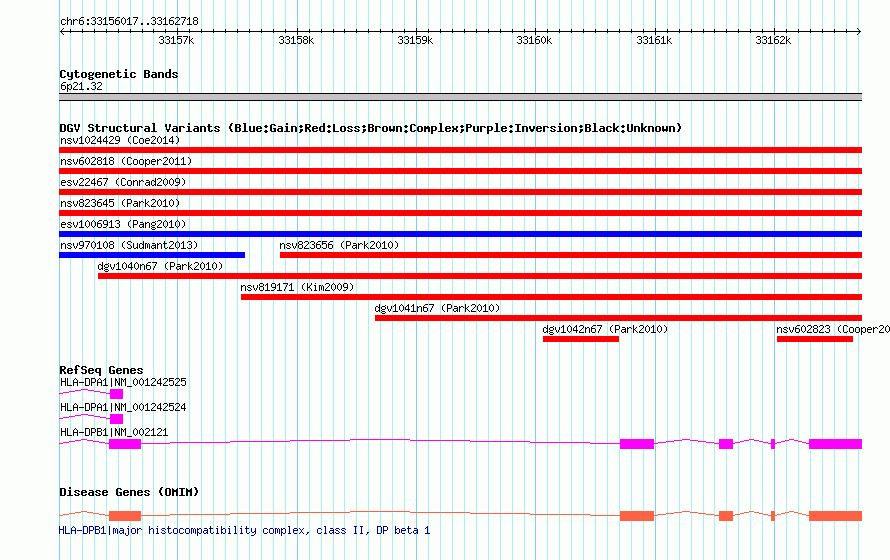Open HLA-DPB1 major histocompatibility complex link
The height and width of the screenshot is (560, 890).
[245, 530]
